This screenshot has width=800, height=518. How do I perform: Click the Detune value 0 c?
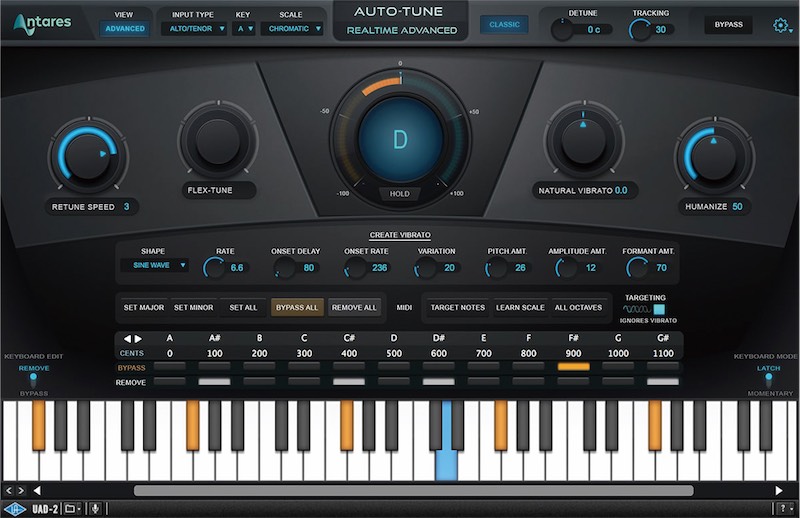pyautogui.click(x=593, y=30)
